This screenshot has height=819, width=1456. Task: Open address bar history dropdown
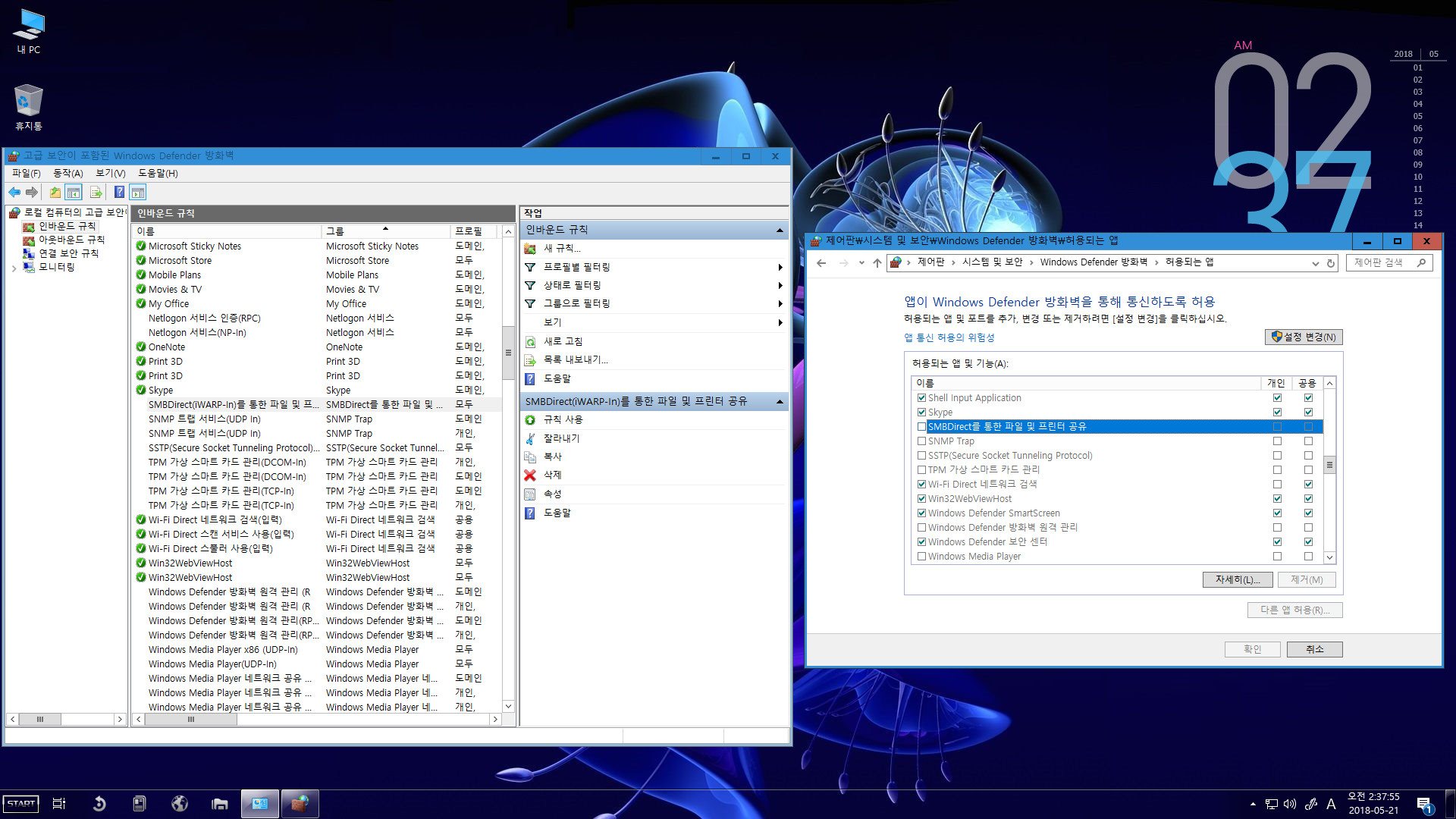1315,263
